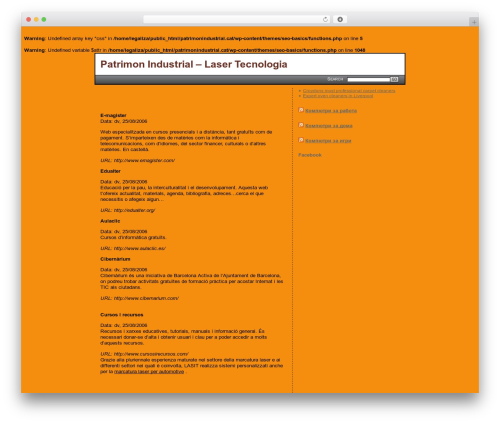
Task: Click the 'Cibernàrium' entry heading
Action: click(x=115, y=259)
